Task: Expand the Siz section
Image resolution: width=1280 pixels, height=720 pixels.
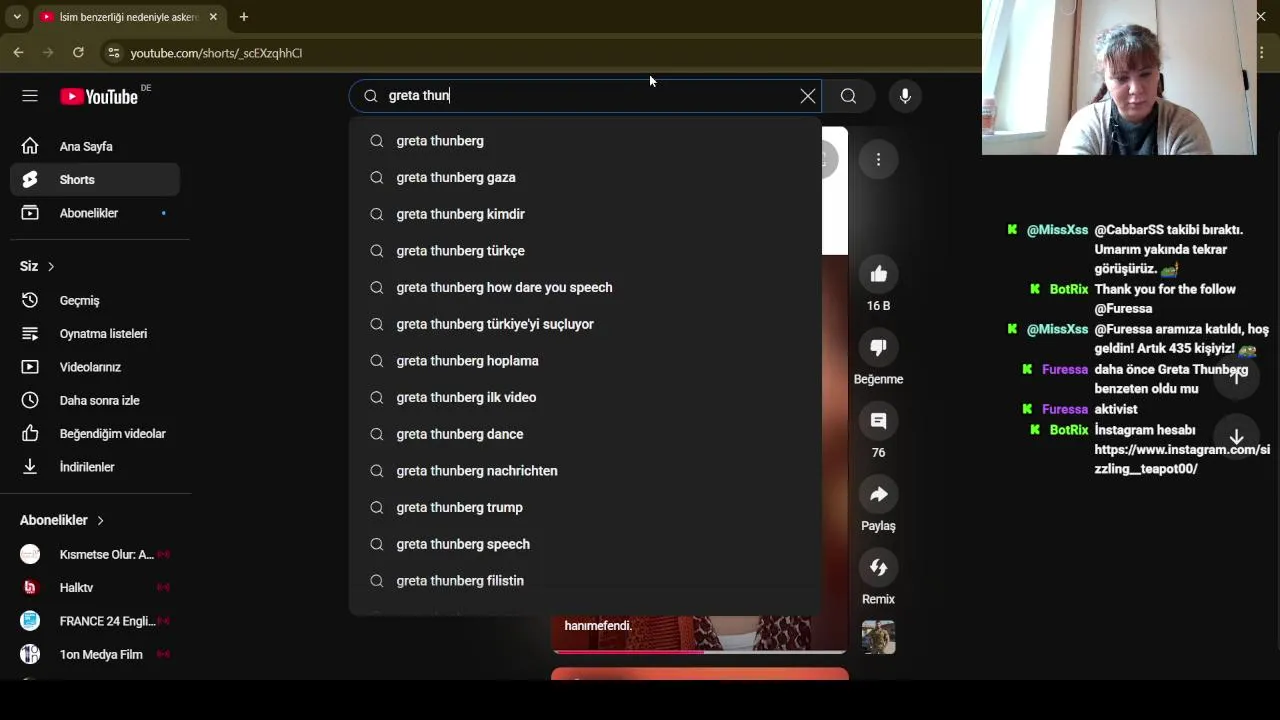Action: point(37,266)
